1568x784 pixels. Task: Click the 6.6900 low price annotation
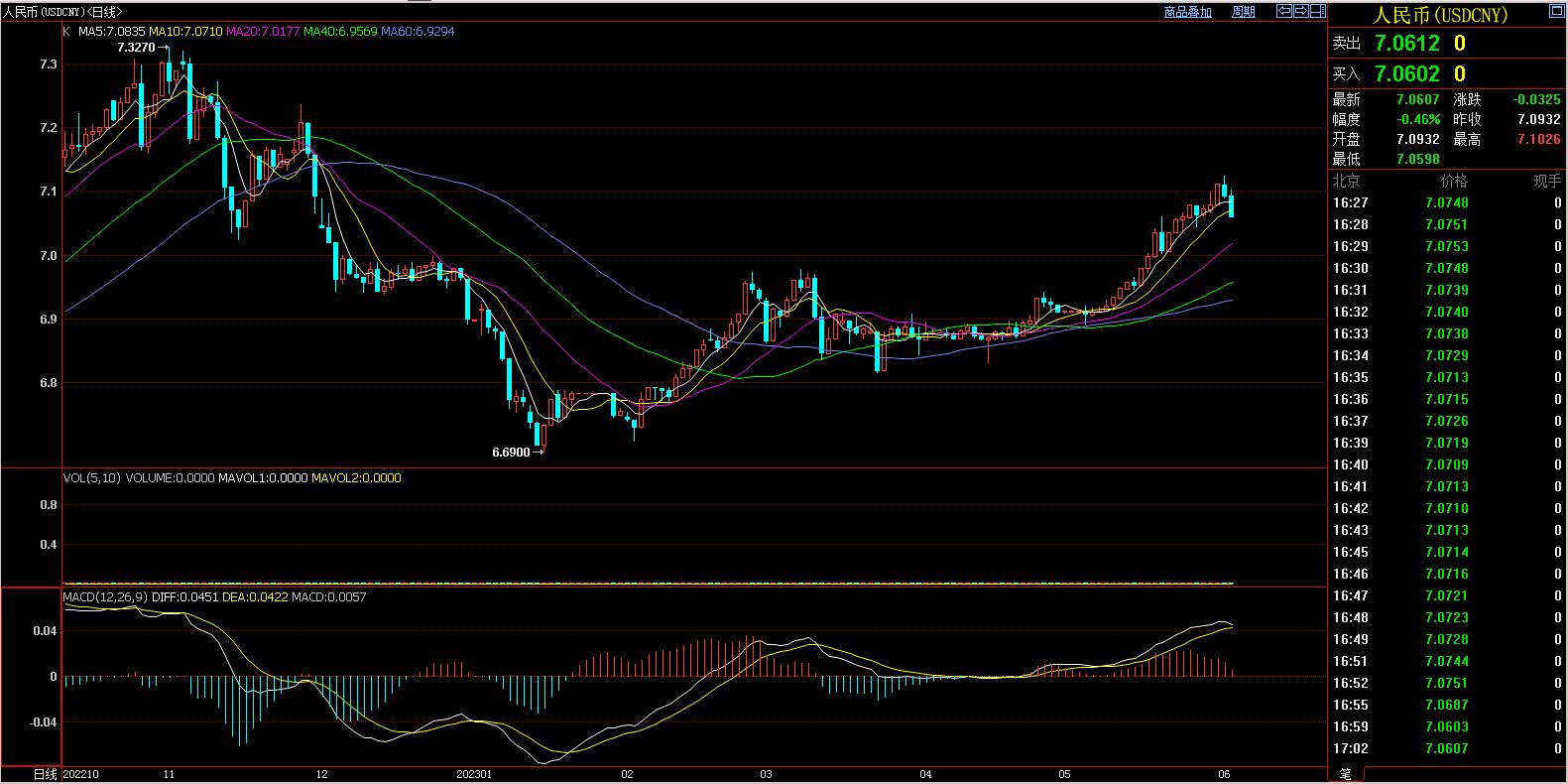click(511, 452)
